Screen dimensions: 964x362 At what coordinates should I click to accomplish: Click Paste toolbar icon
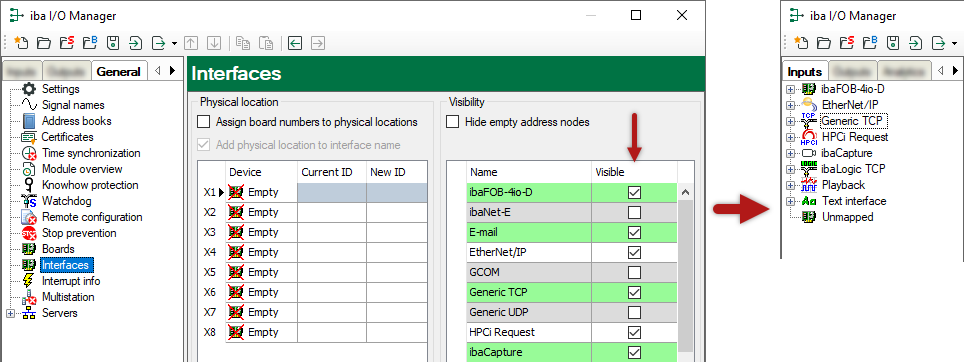(266, 43)
